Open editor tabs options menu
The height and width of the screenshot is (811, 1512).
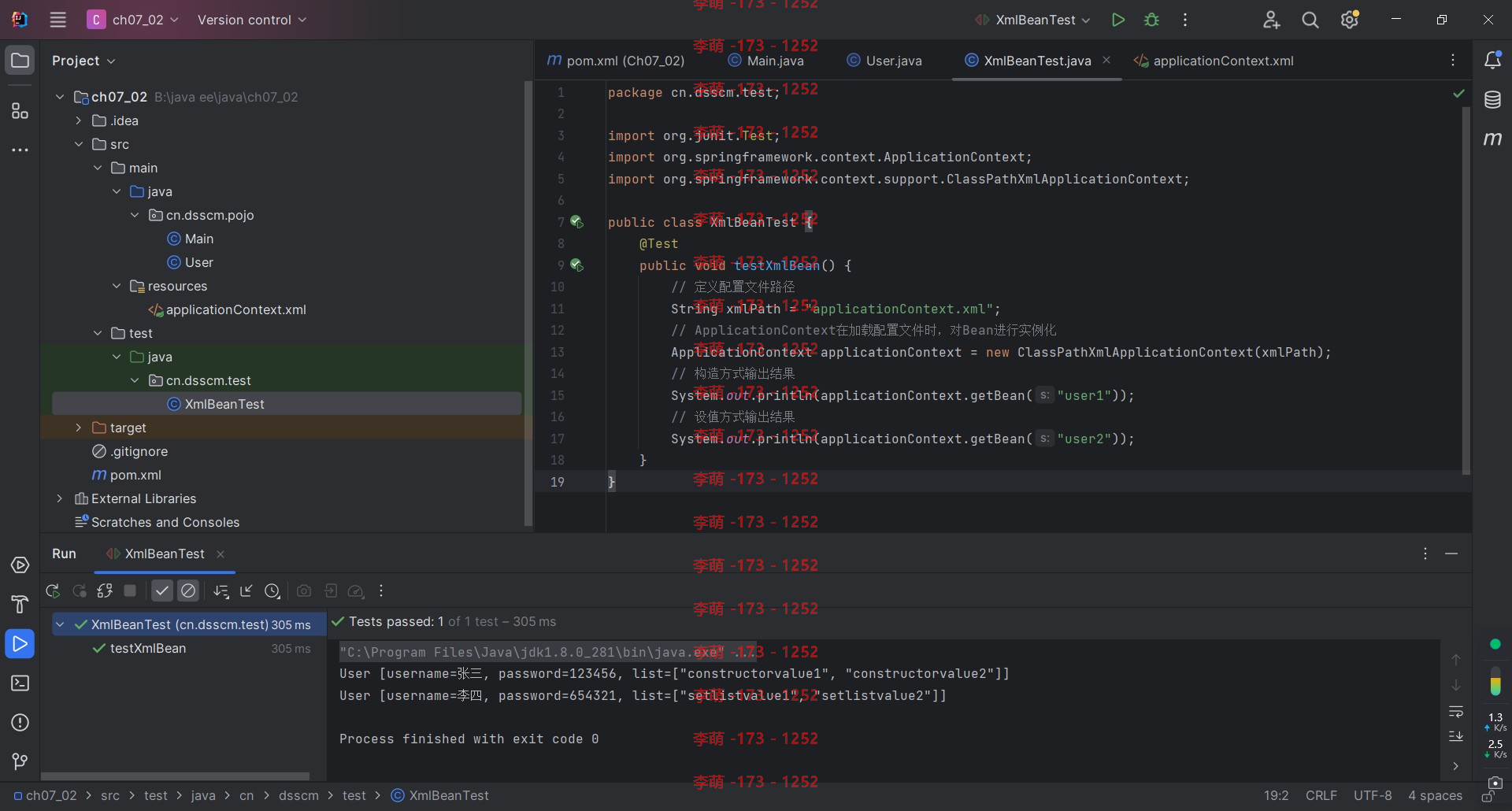[x=1453, y=61]
